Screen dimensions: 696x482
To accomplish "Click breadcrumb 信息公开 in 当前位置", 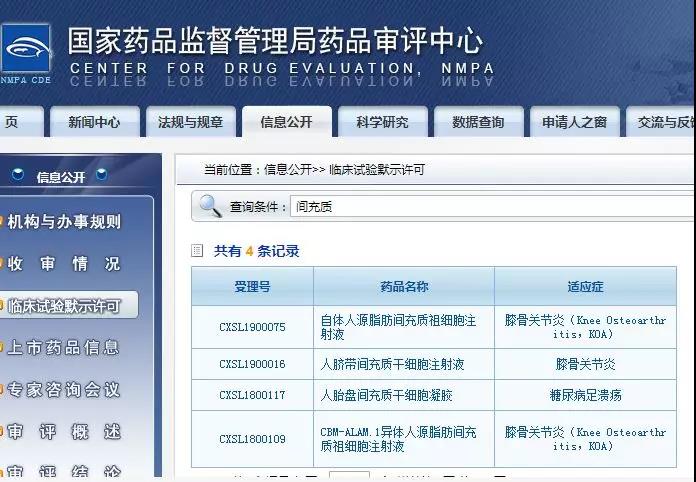I will pyautogui.click(x=288, y=170).
